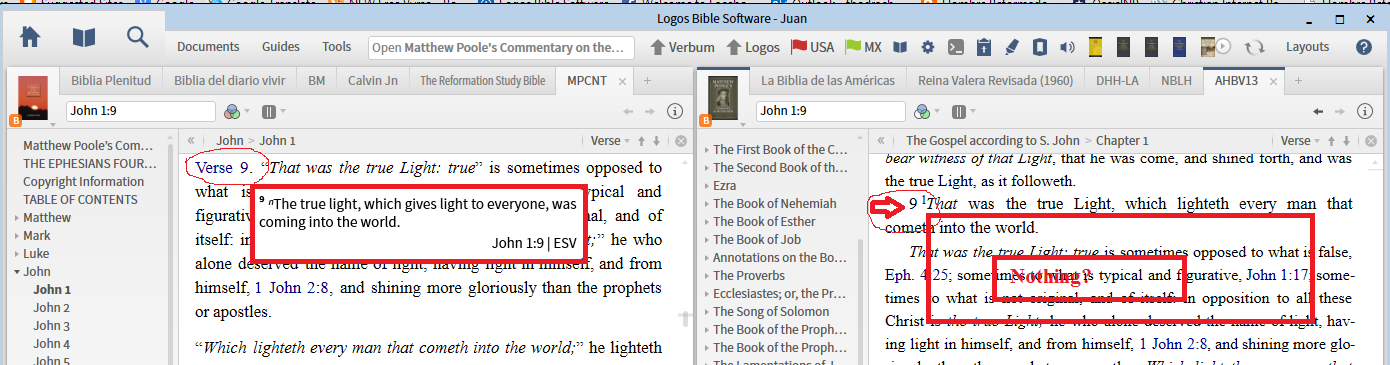1390x365 pixels.
Task: Open the Search magnifier icon
Action: click(138, 37)
